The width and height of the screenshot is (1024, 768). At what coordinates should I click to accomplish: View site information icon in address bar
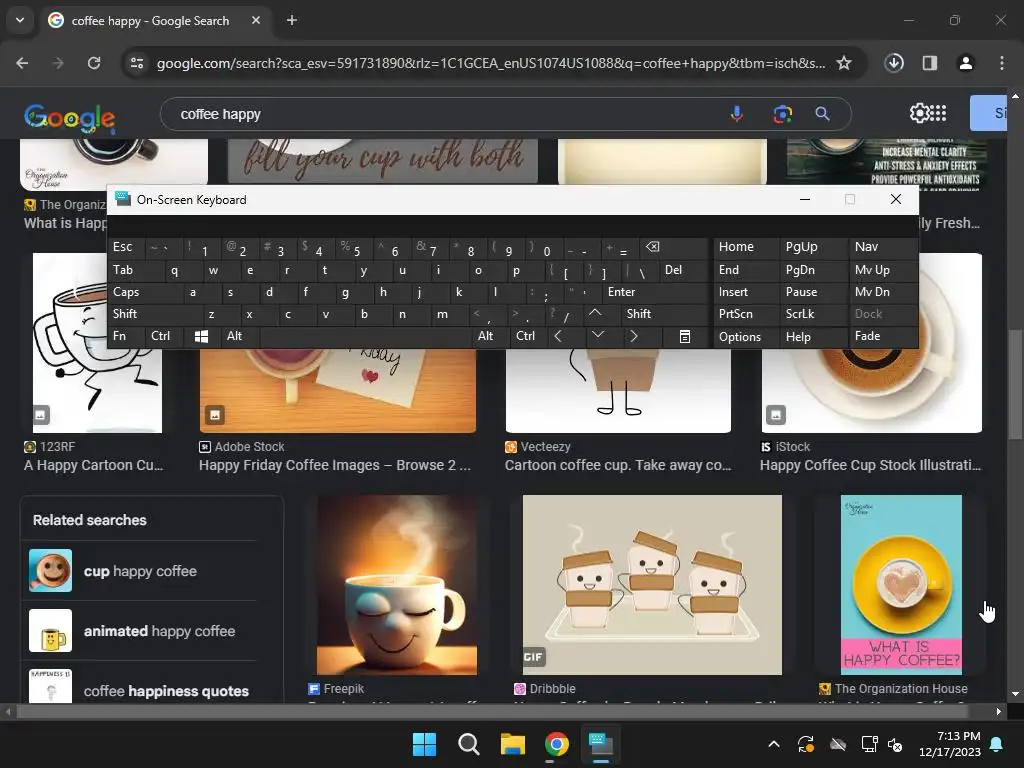click(137, 63)
